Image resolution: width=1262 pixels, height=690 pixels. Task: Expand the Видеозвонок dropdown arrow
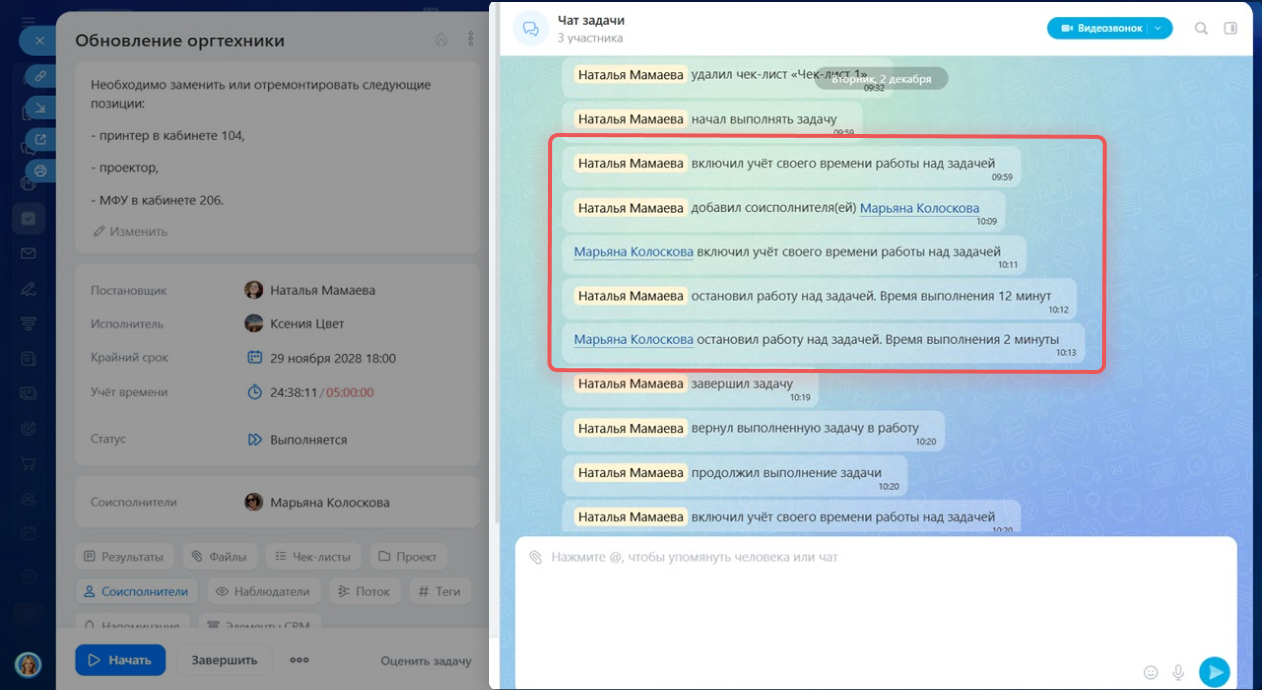(x=1158, y=28)
